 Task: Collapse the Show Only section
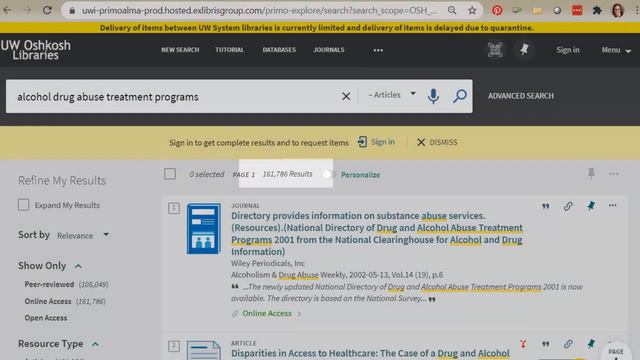point(78,266)
